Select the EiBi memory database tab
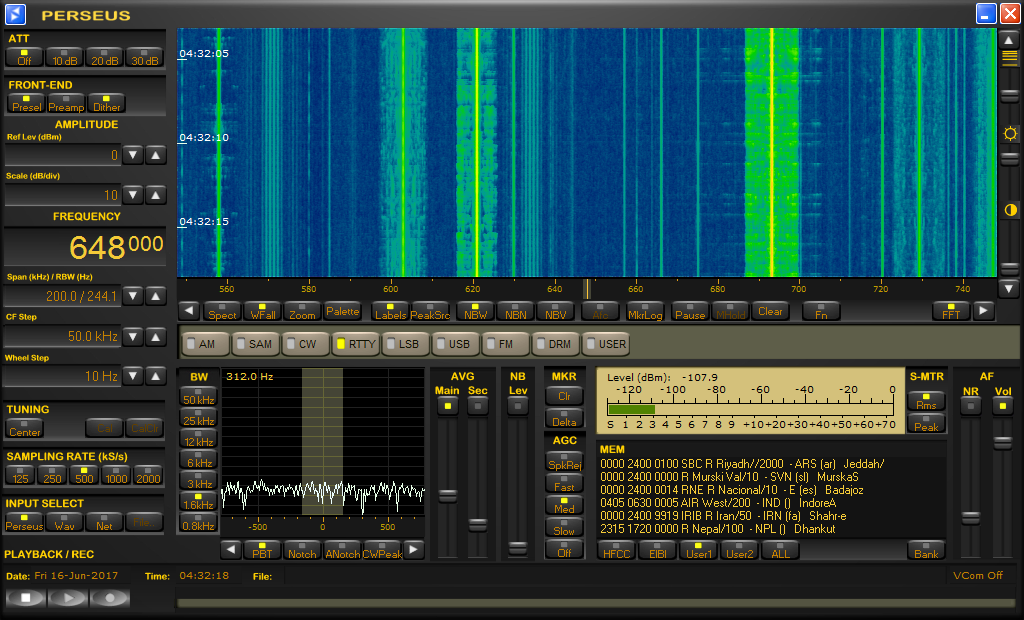The image size is (1024, 620). pos(657,550)
